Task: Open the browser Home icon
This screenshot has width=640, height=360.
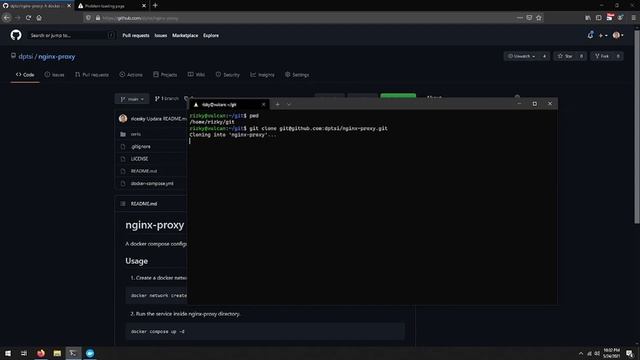Action: (39, 18)
